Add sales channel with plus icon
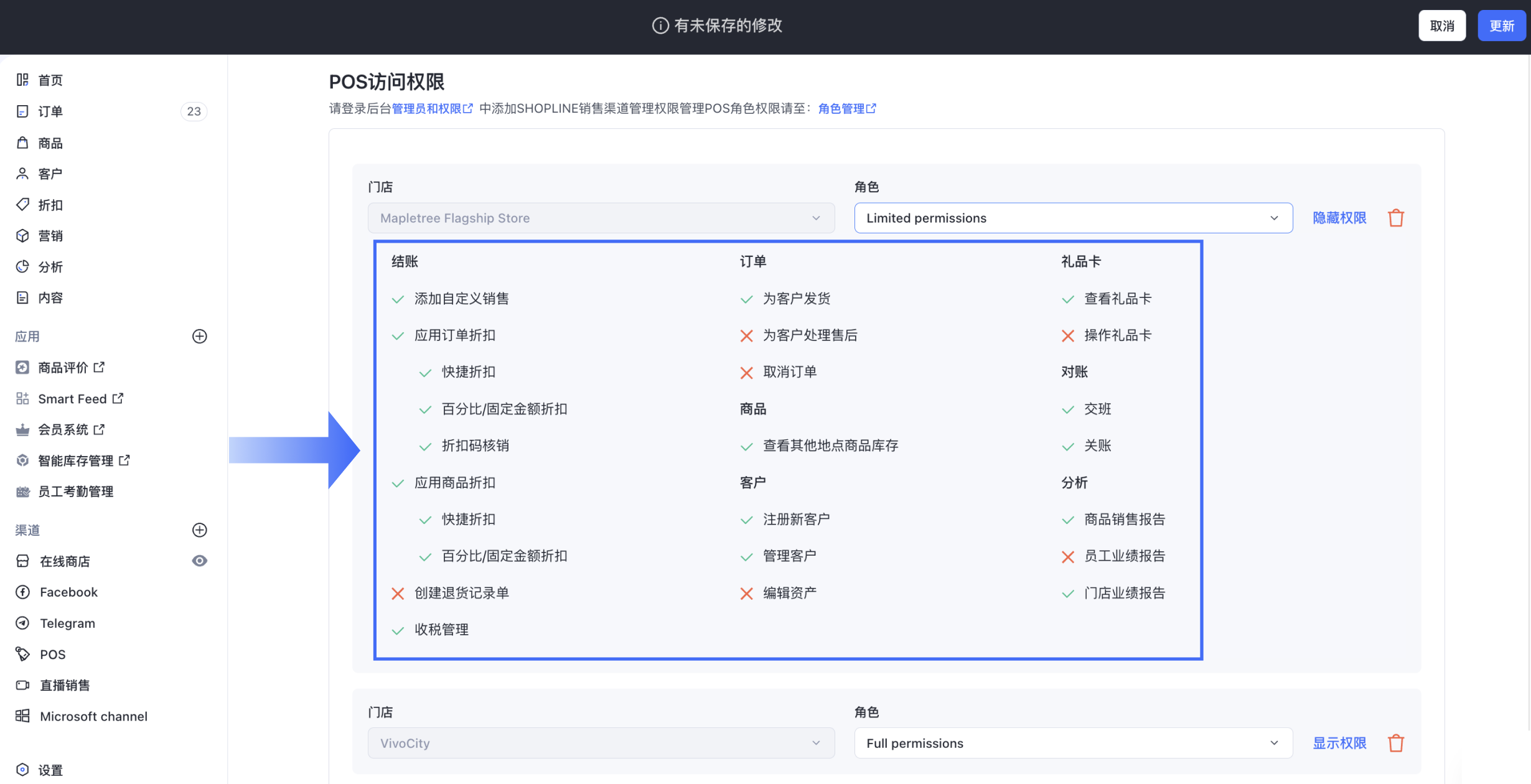Viewport: 1531px width, 784px height. point(199,530)
